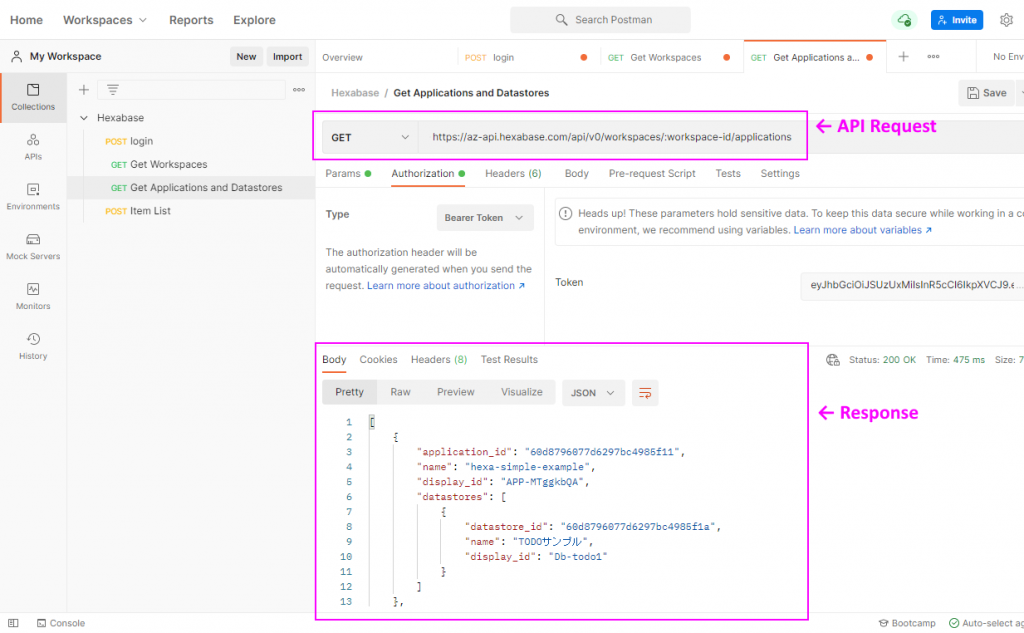This screenshot has height=633, width=1024.
Task: Open the Environments sidebar panel
Action: coord(33,196)
